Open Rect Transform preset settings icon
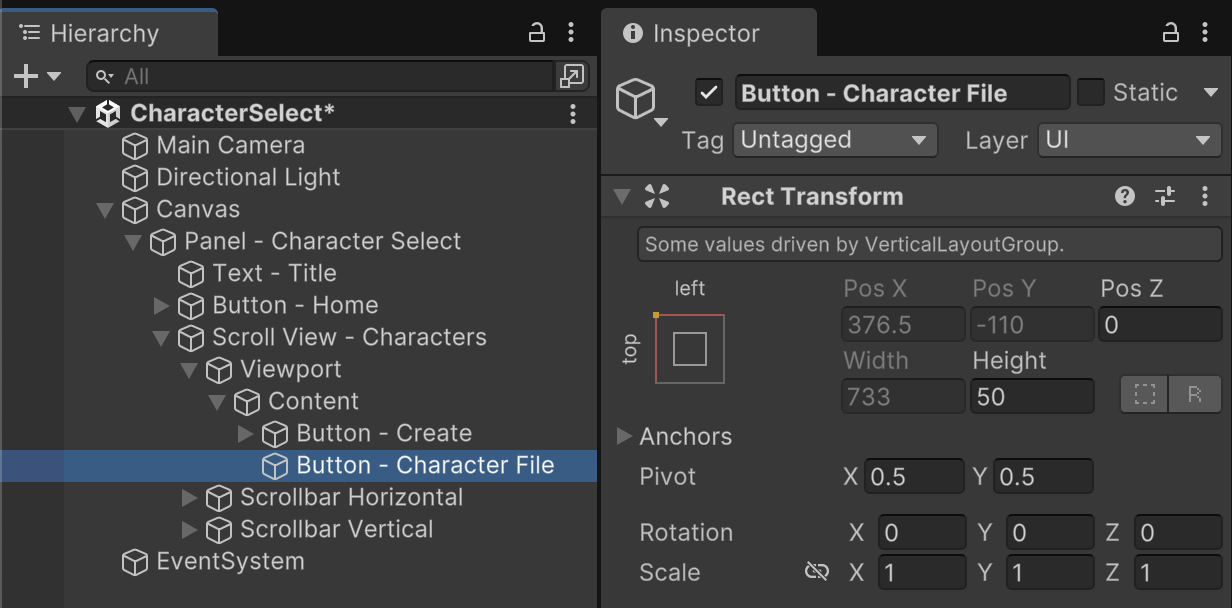This screenshot has width=1232, height=608. coord(1165,197)
